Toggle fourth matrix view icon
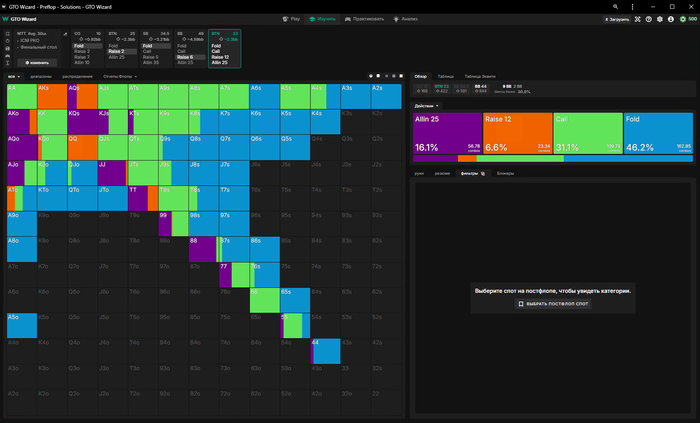This screenshot has width=700, height=423. click(393, 76)
